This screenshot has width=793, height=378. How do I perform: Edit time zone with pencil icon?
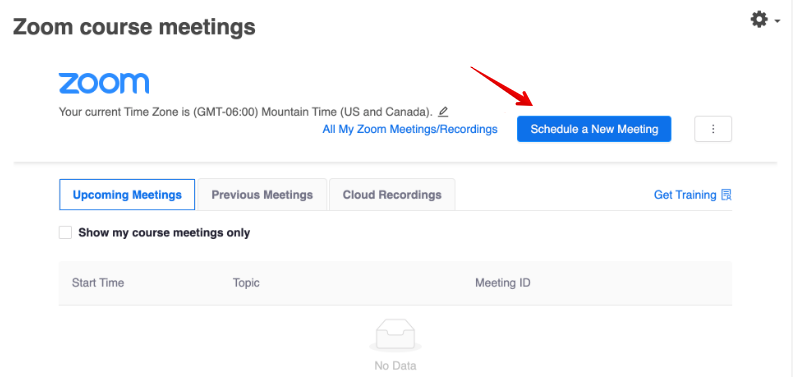pyautogui.click(x=443, y=111)
